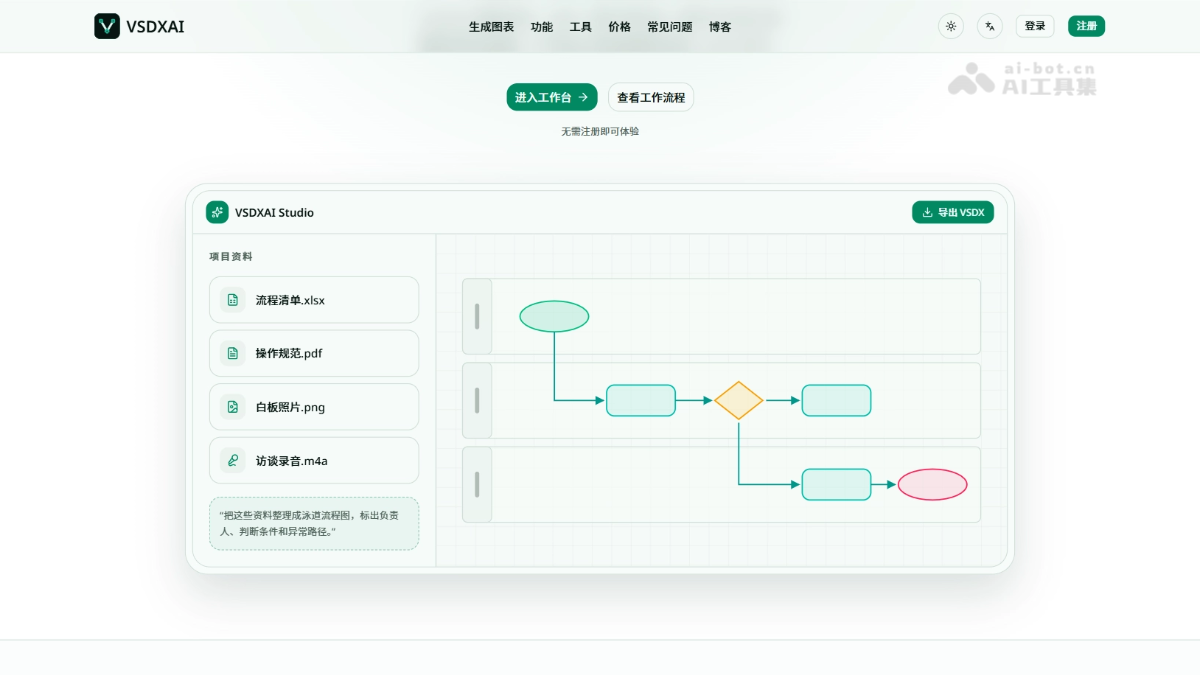This screenshot has height=675, width=1200.
Task: Click the document icon beside 操作规范.pdf
Action: (x=233, y=353)
